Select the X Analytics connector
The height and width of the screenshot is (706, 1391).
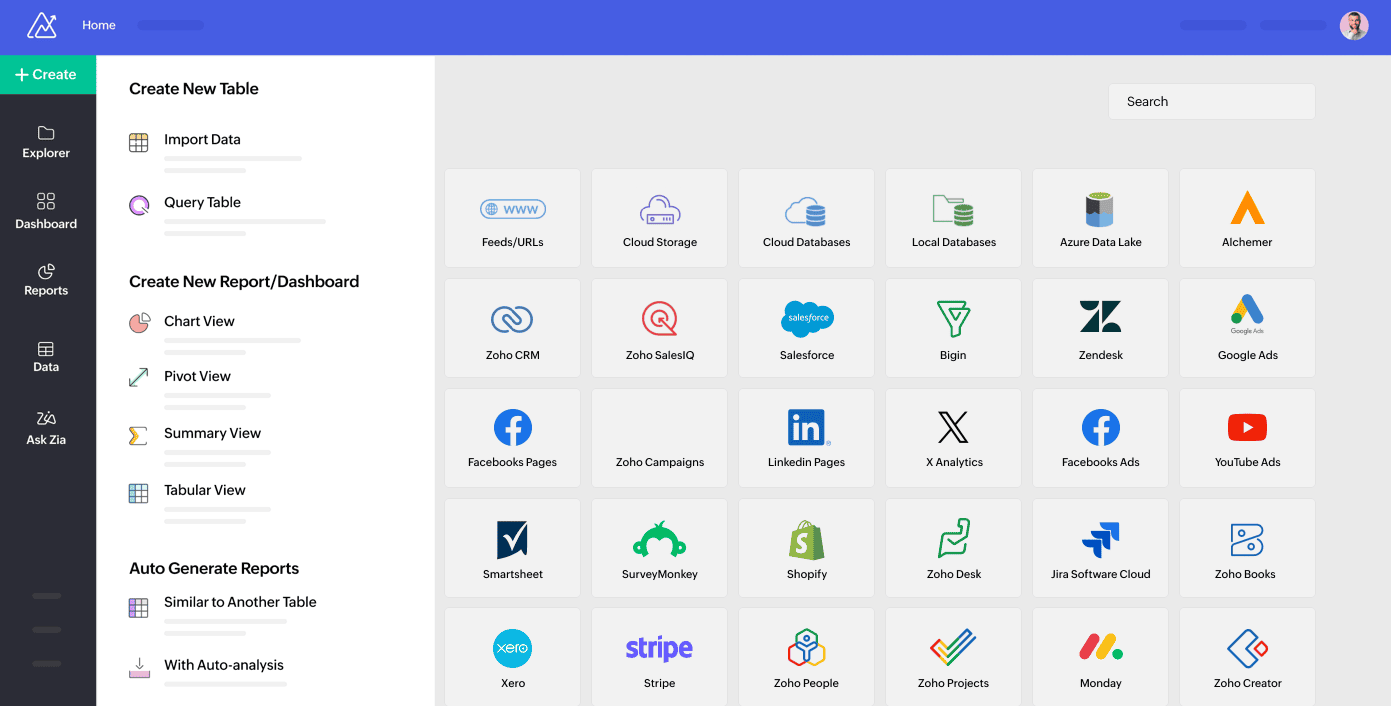tap(953, 438)
